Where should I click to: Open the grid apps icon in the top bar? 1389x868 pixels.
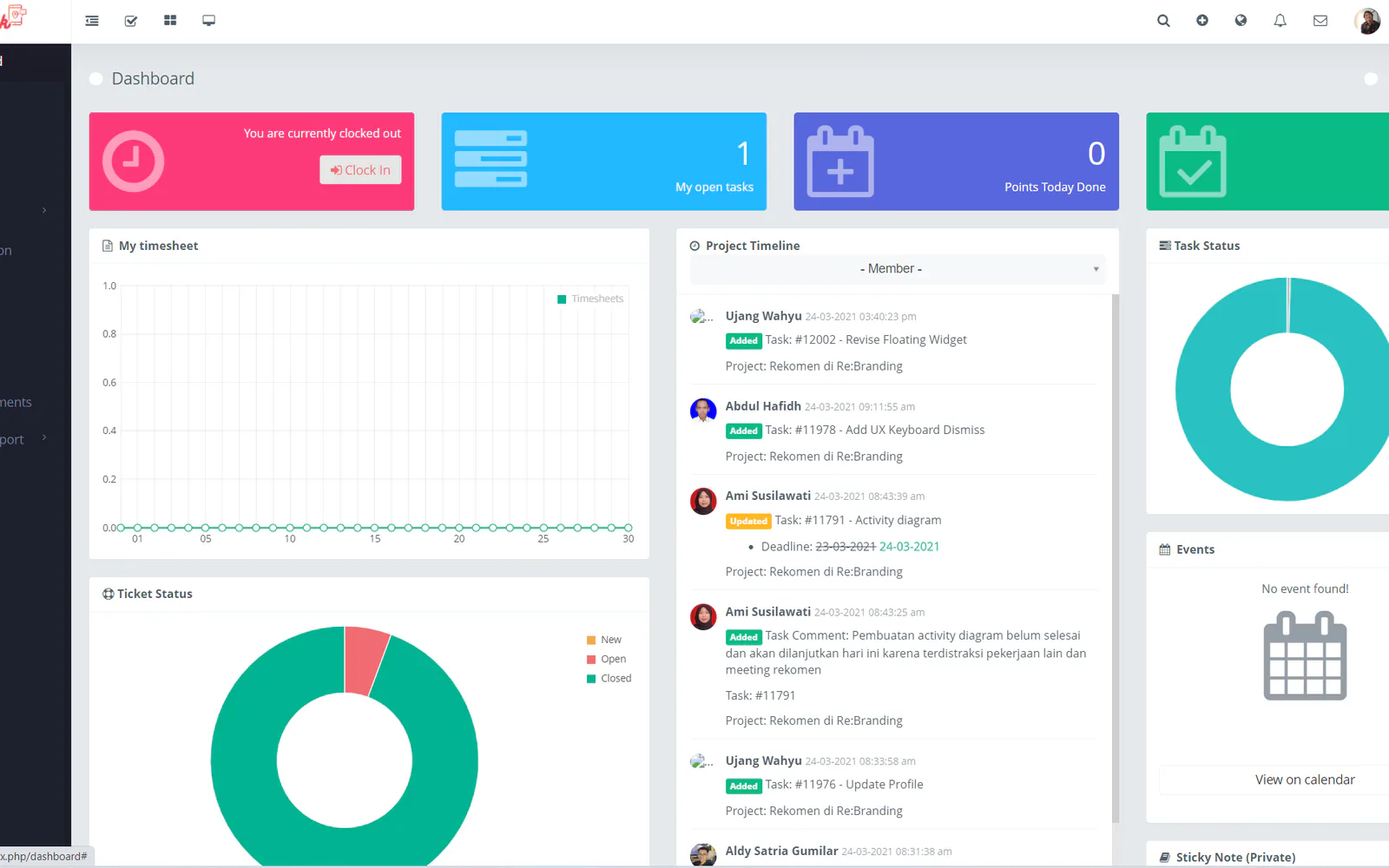tap(170, 21)
